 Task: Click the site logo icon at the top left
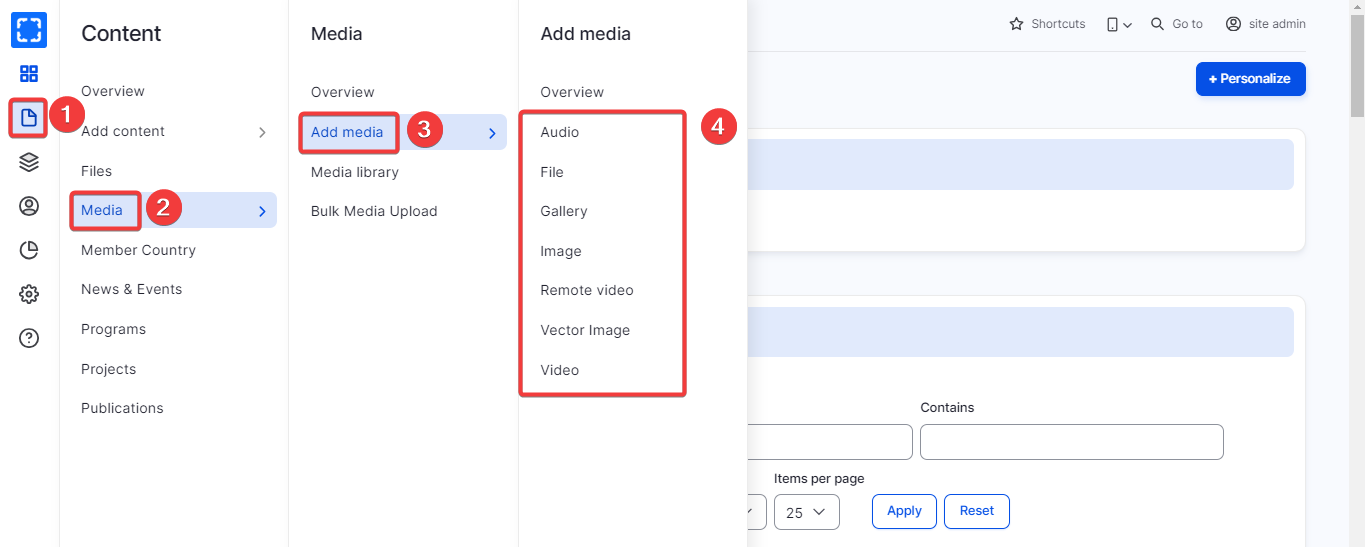pos(29,29)
